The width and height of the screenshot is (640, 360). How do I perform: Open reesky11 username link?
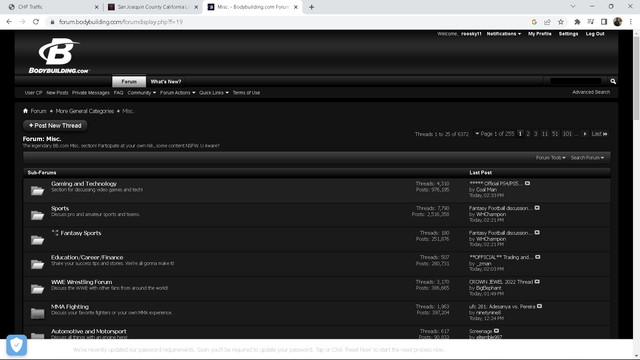pos(471,34)
